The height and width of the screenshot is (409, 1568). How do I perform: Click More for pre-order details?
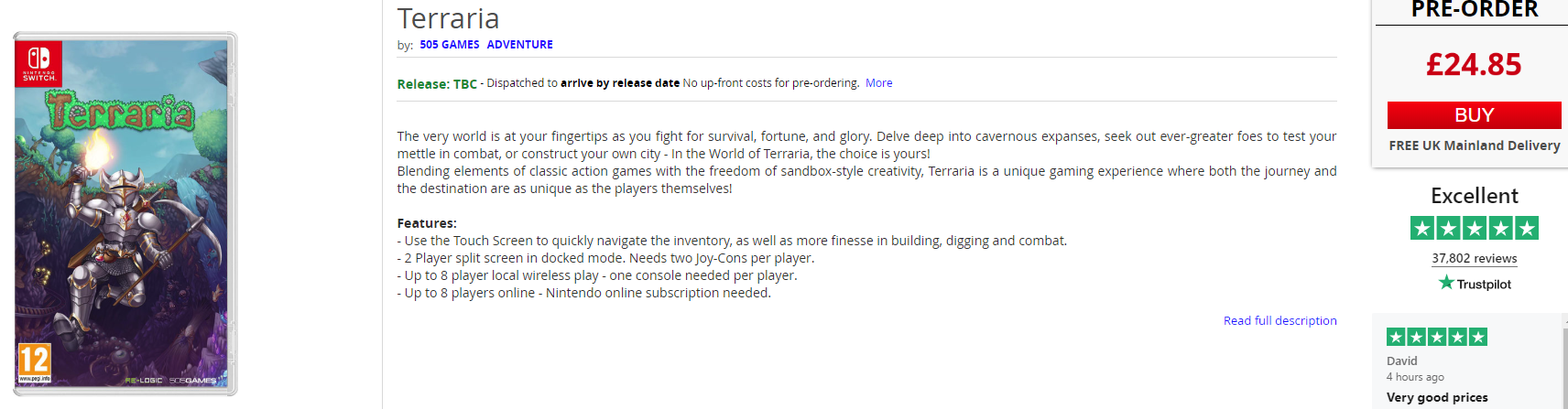pos(878,83)
